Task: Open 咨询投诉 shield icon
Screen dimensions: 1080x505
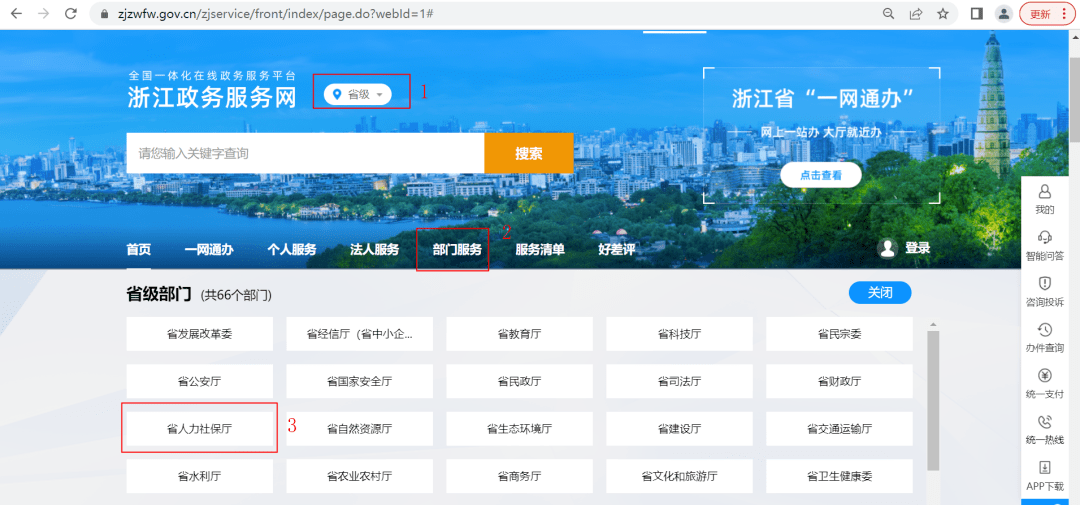Action: tap(1045, 283)
